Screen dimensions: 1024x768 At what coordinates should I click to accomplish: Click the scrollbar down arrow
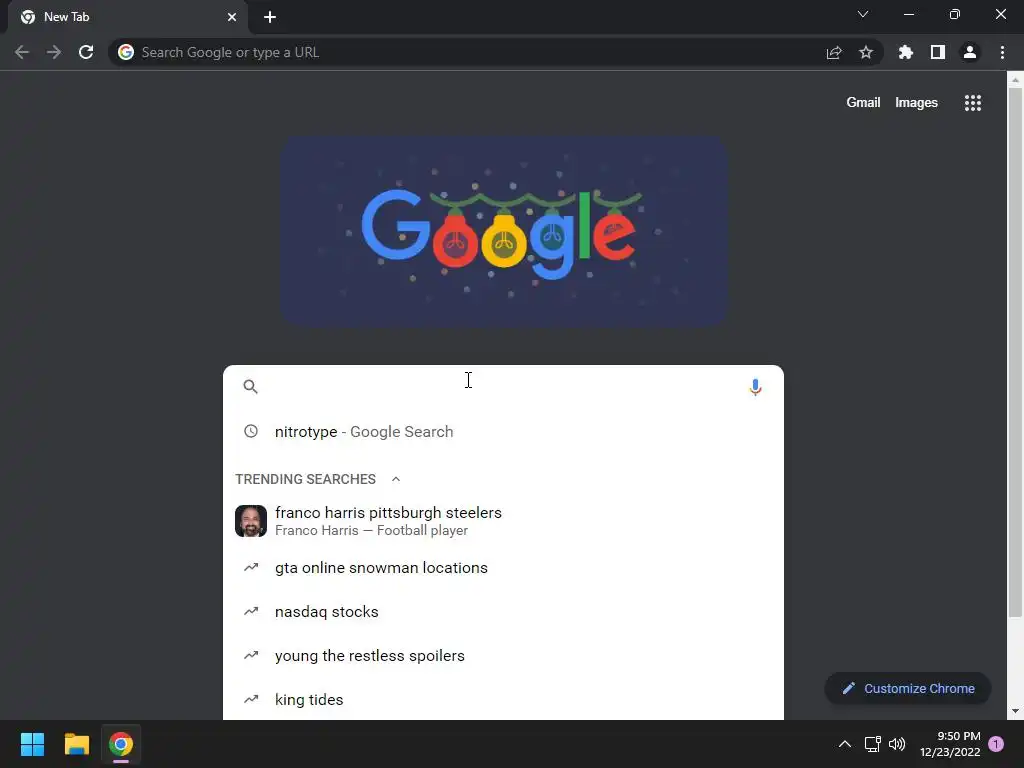[x=1015, y=711]
